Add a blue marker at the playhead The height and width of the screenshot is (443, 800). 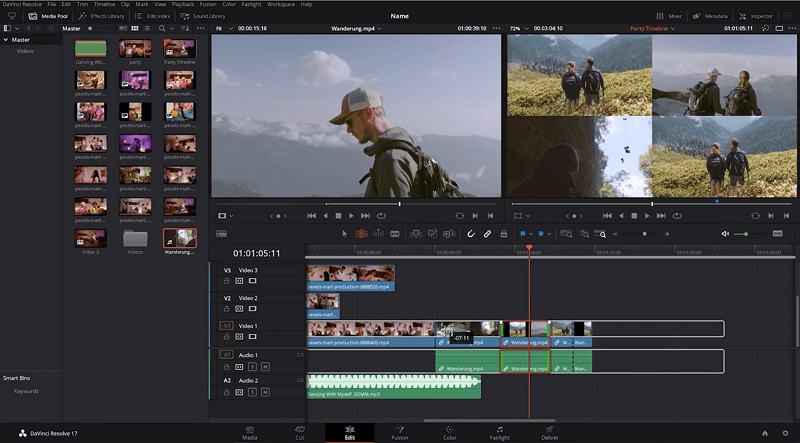click(541, 234)
